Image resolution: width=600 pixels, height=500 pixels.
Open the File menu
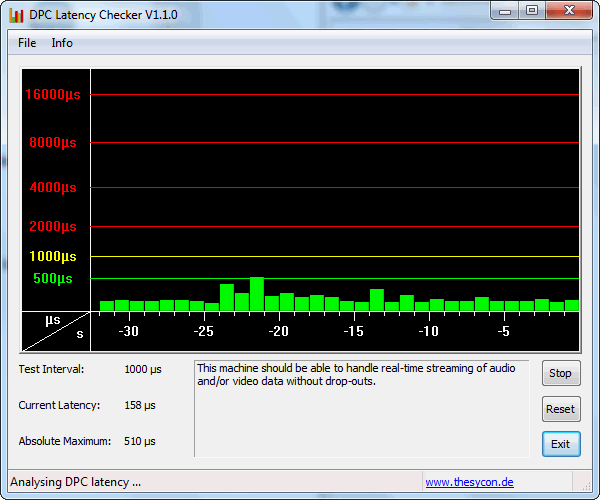tap(27, 43)
